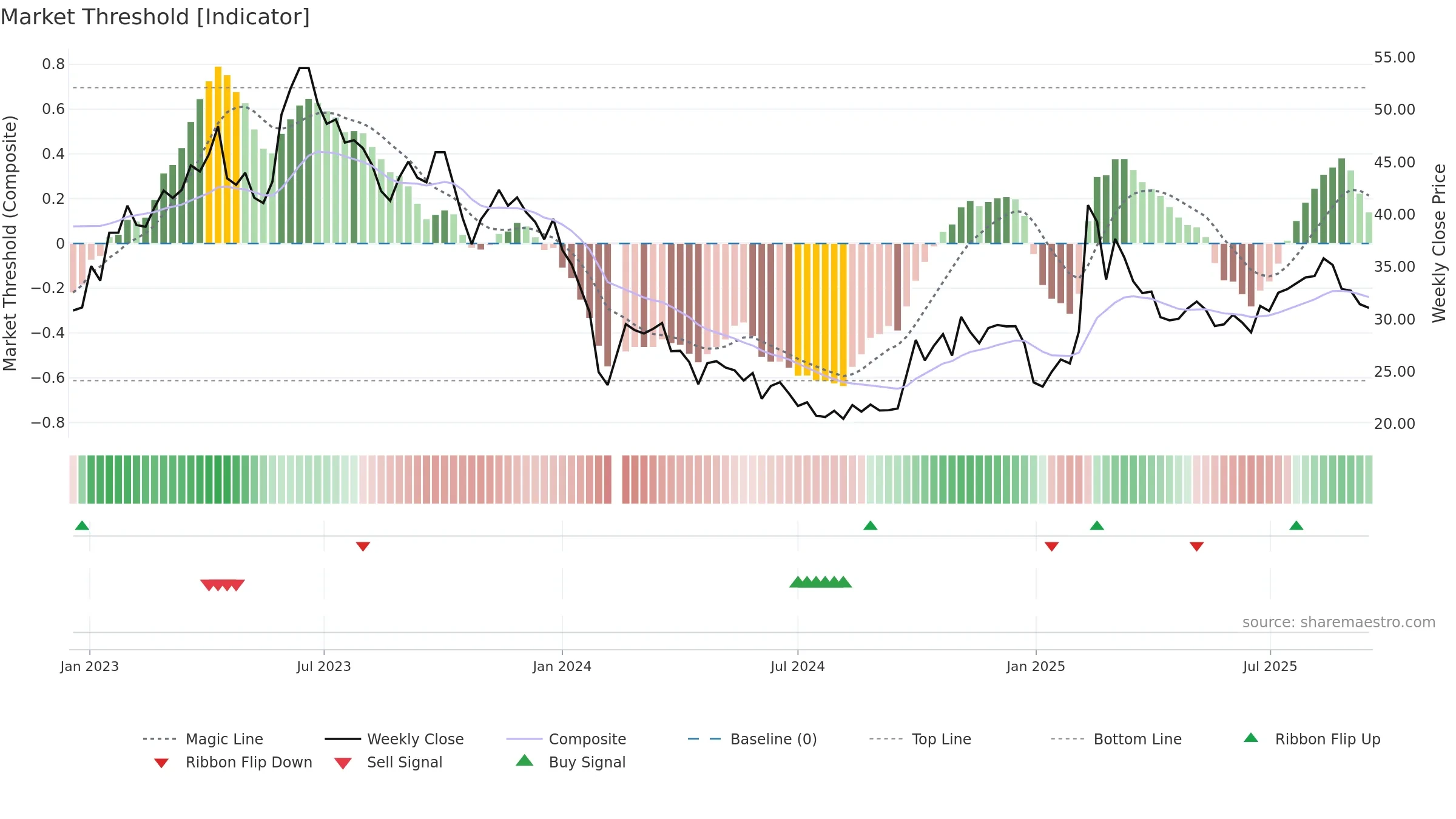Toggle the Composite legend entry

566,739
